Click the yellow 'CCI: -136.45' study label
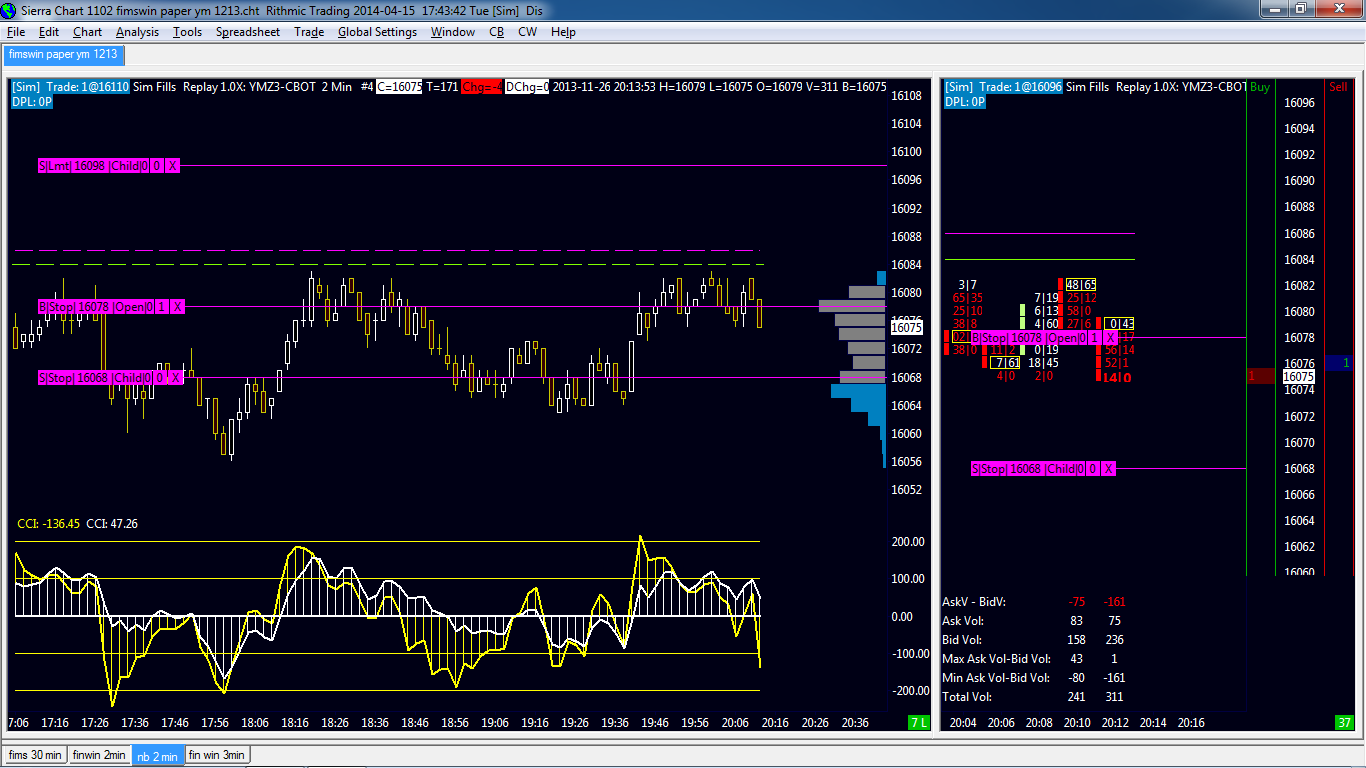Viewport: 1366px width, 768px height. pos(49,523)
